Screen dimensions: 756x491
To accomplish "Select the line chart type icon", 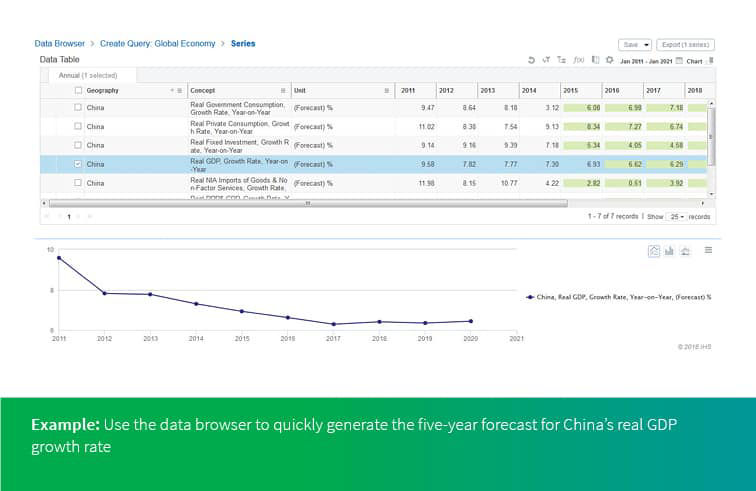I will click(654, 251).
